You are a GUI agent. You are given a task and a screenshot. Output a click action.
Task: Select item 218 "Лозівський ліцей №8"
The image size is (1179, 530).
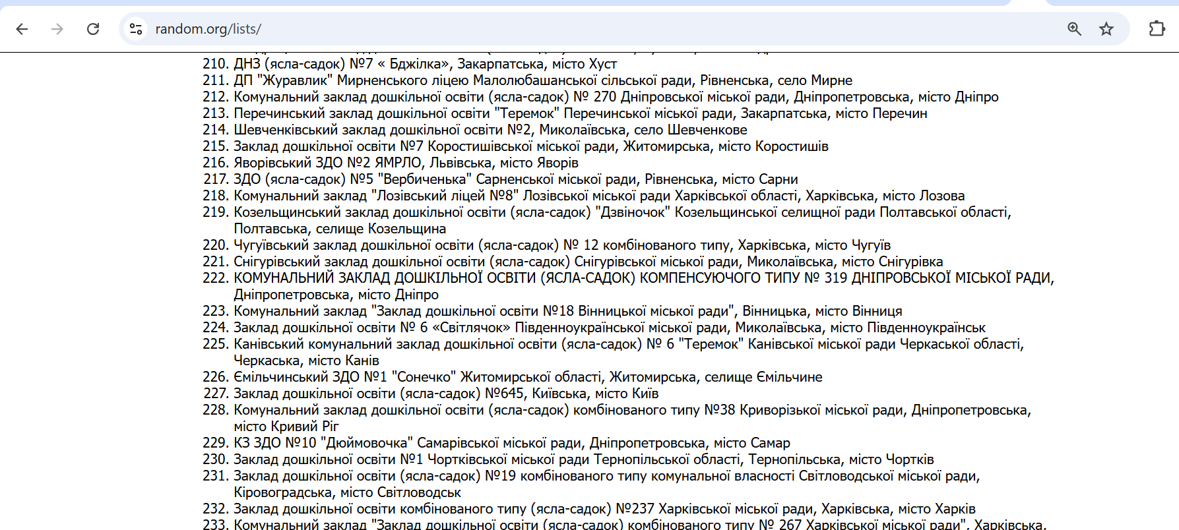pos(599,196)
